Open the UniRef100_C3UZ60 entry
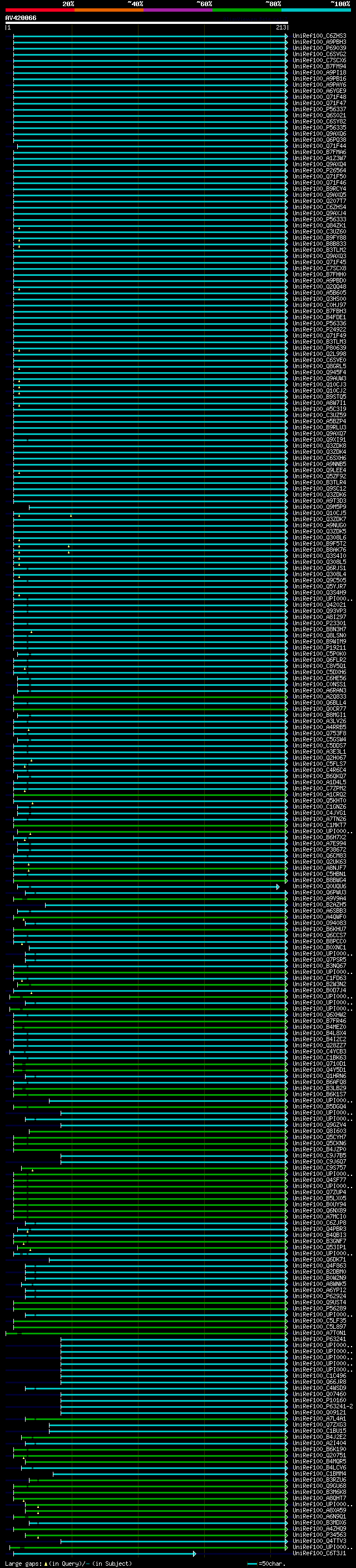 click(319, 232)
